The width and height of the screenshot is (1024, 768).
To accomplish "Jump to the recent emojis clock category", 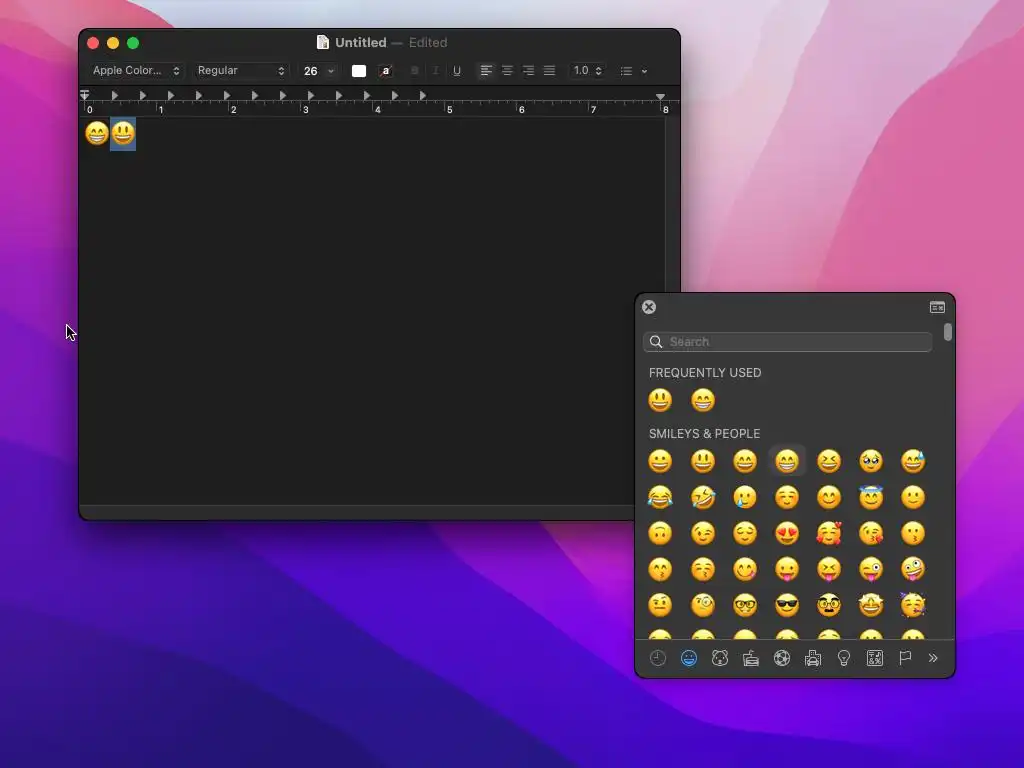I will coord(658,658).
